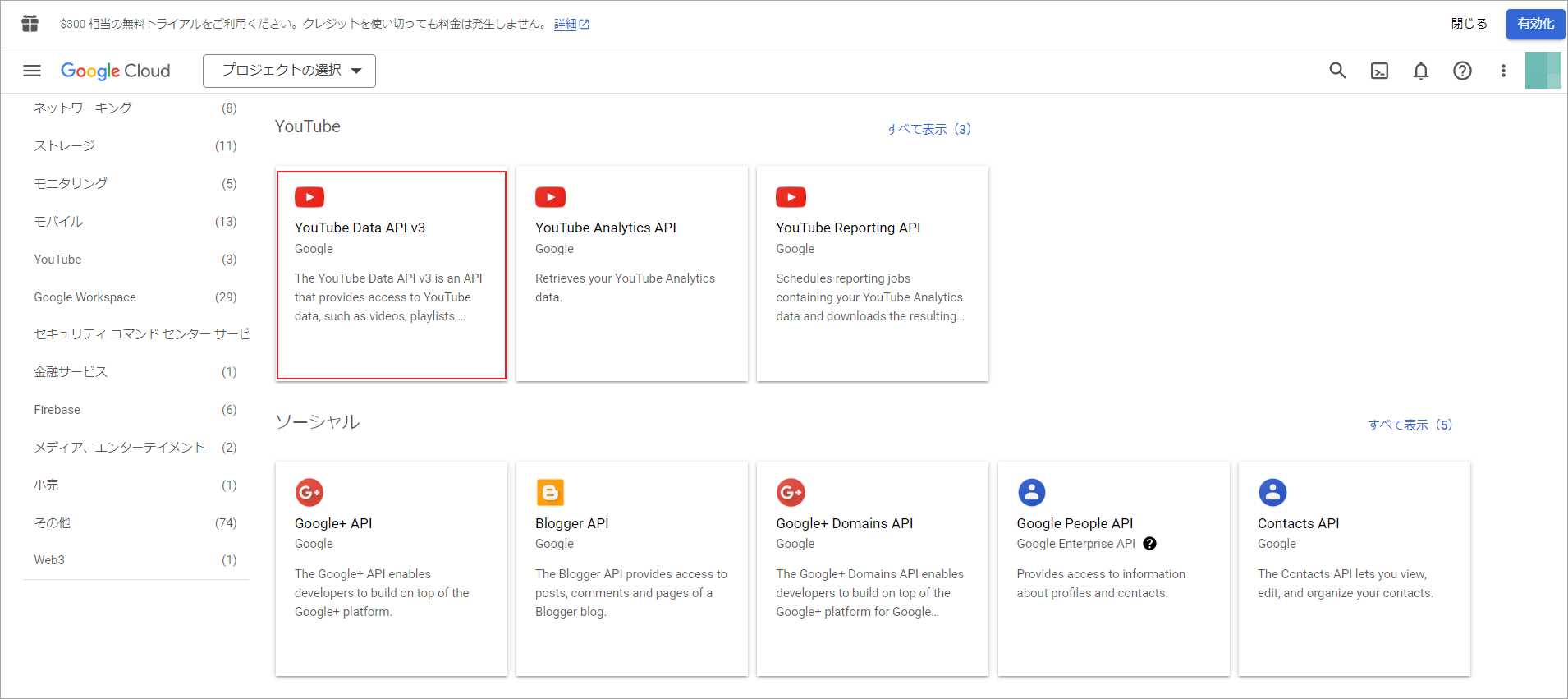The image size is (1568, 699).
Task: Click the 'Google Enterprise API' label
Action: click(x=1075, y=544)
